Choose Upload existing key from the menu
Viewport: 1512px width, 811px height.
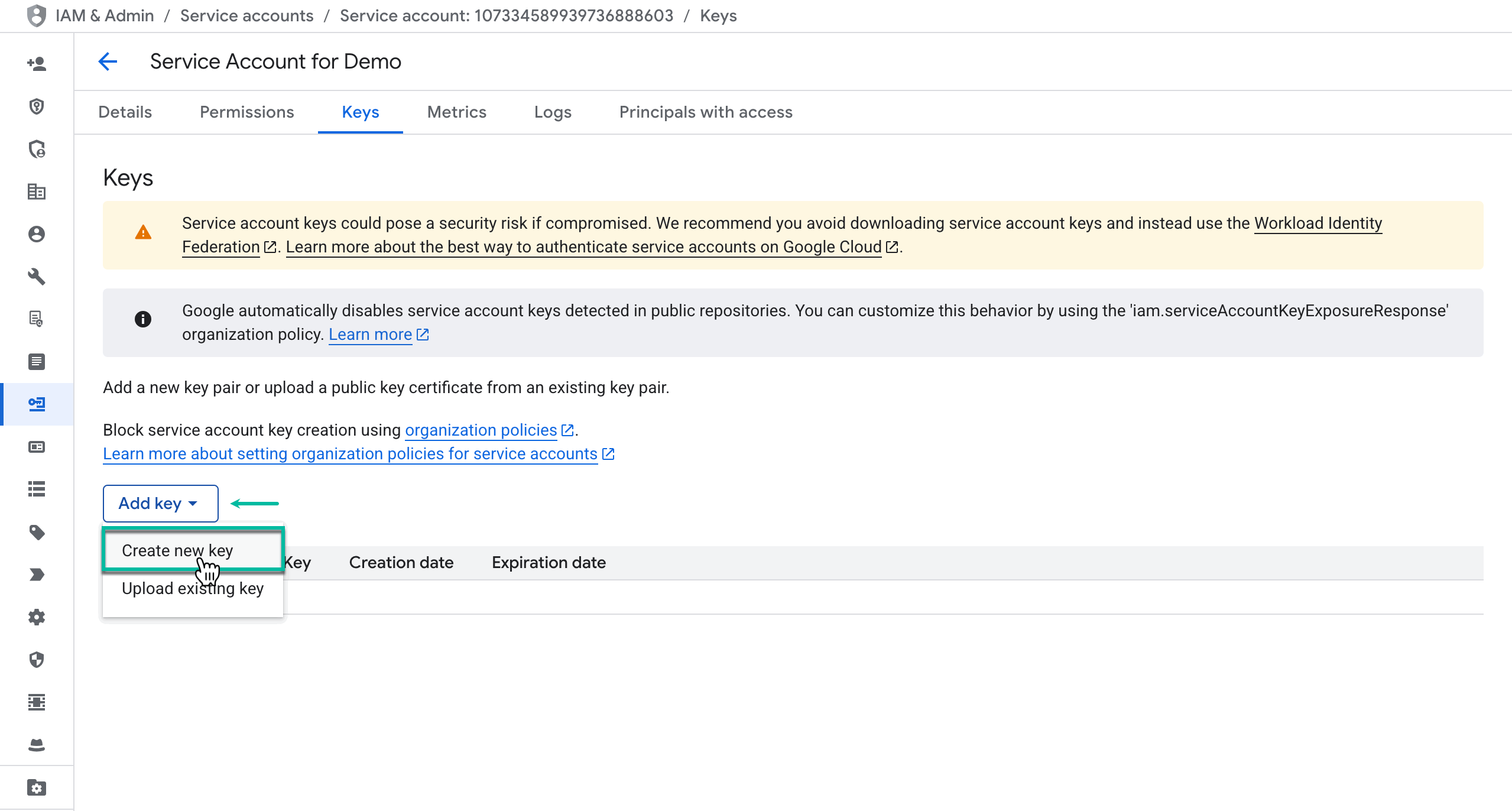(x=193, y=588)
